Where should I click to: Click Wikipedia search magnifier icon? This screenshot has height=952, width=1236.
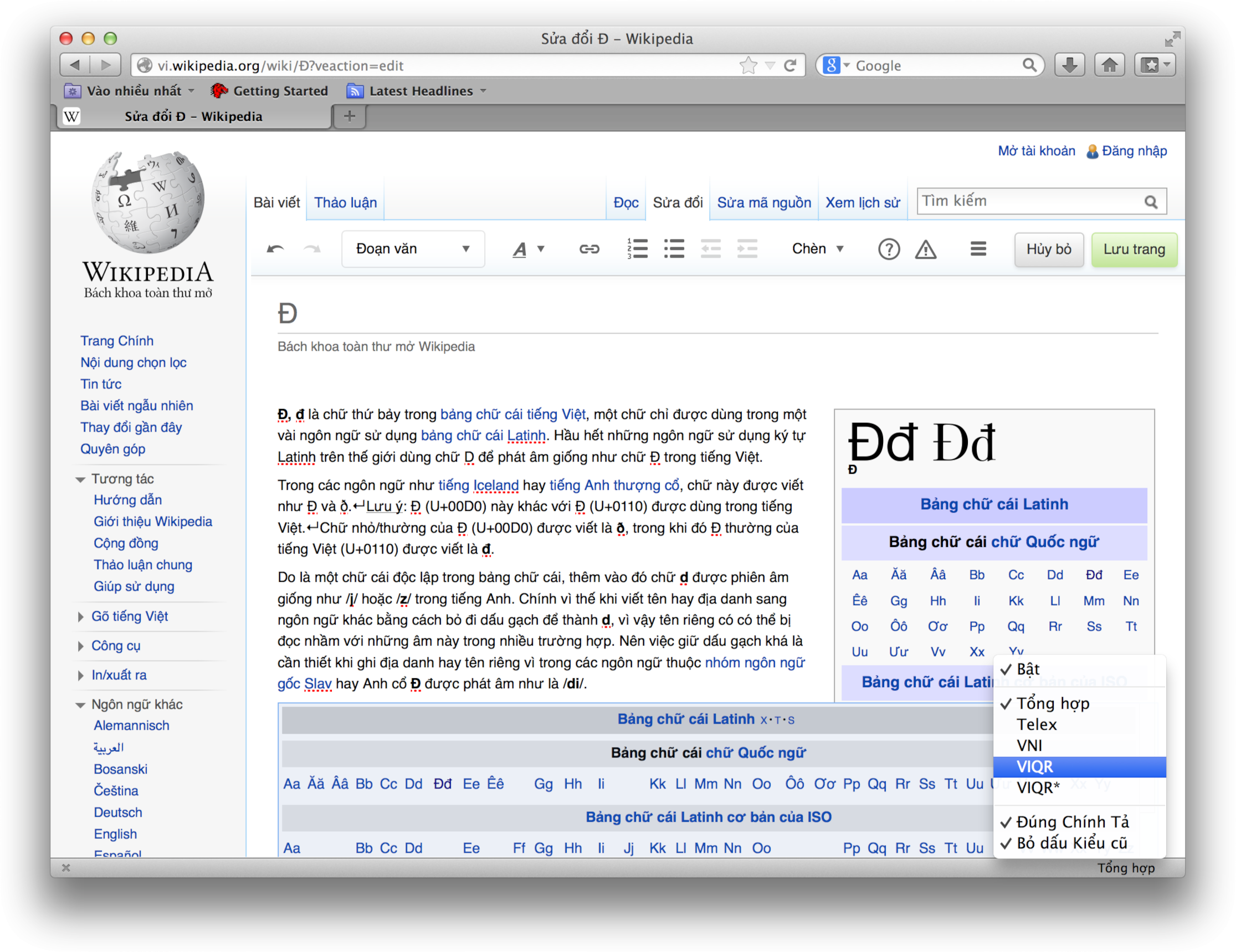pyautogui.click(x=1151, y=202)
